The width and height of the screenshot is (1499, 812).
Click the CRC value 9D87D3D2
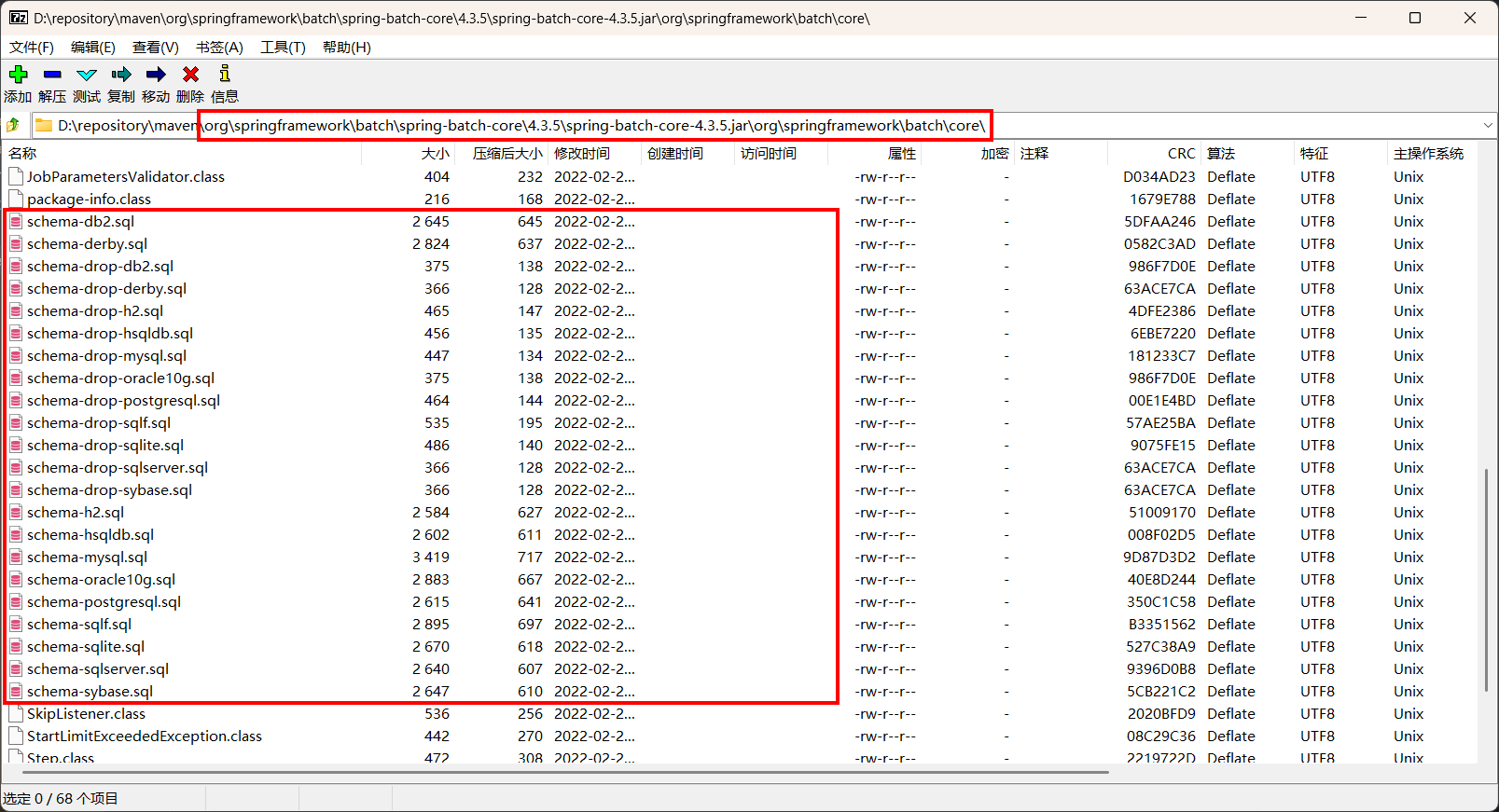click(x=1159, y=557)
